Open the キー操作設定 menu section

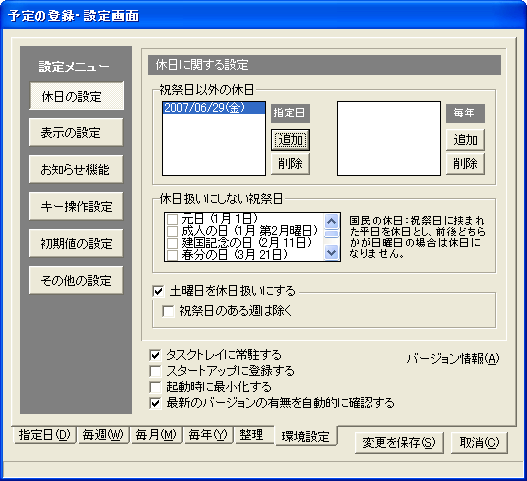pyautogui.click(x=76, y=206)
